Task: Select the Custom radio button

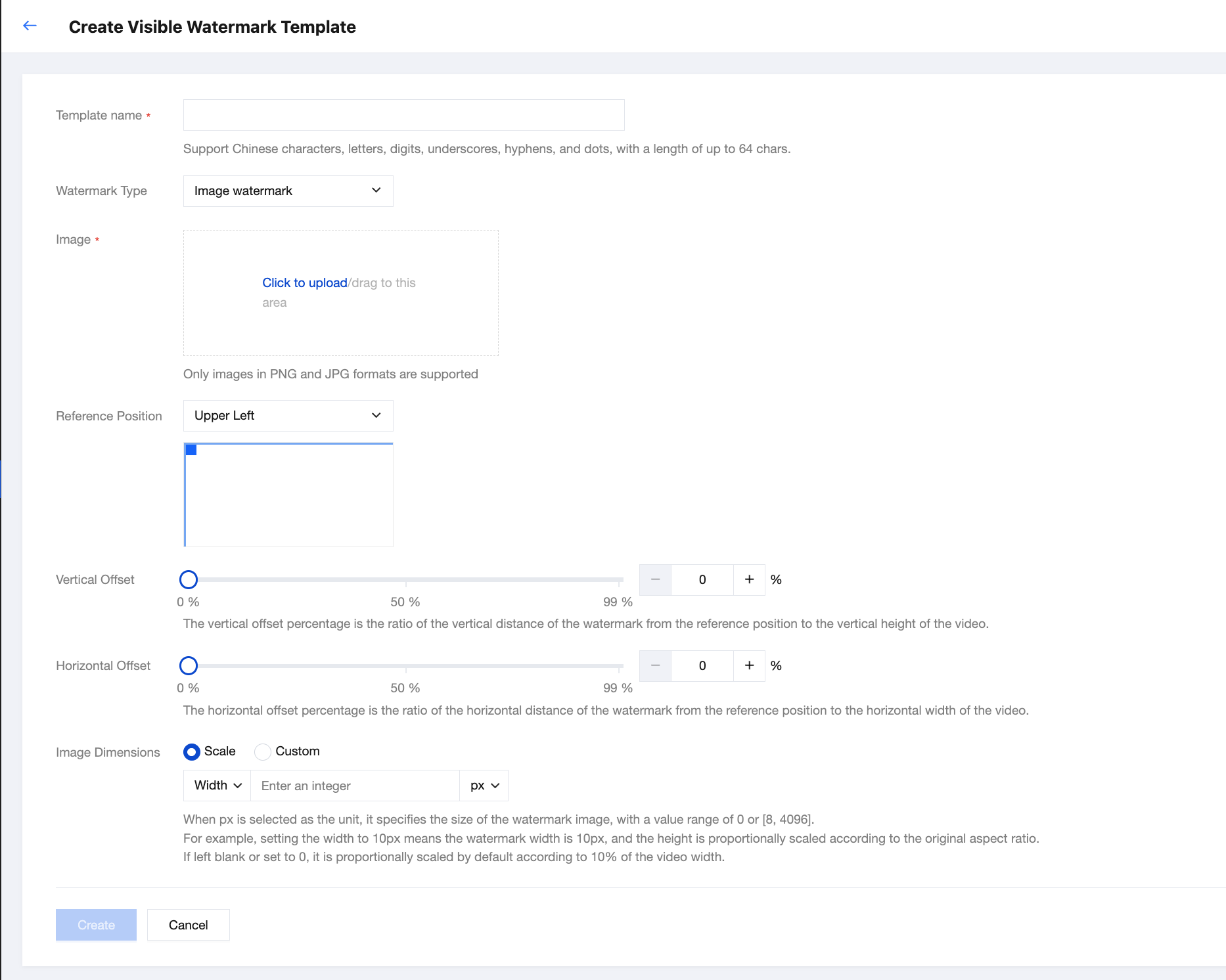Action: [x=263, y=751]
